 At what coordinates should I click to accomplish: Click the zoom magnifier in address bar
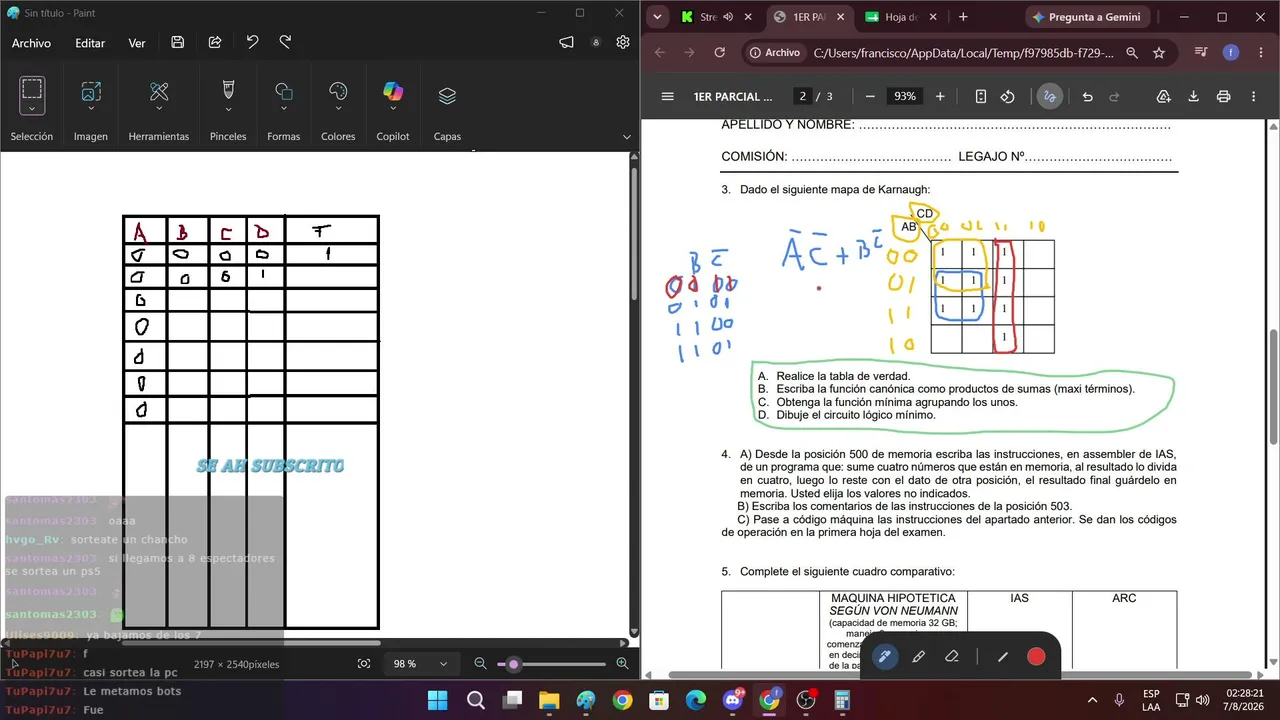[1132, 53]
